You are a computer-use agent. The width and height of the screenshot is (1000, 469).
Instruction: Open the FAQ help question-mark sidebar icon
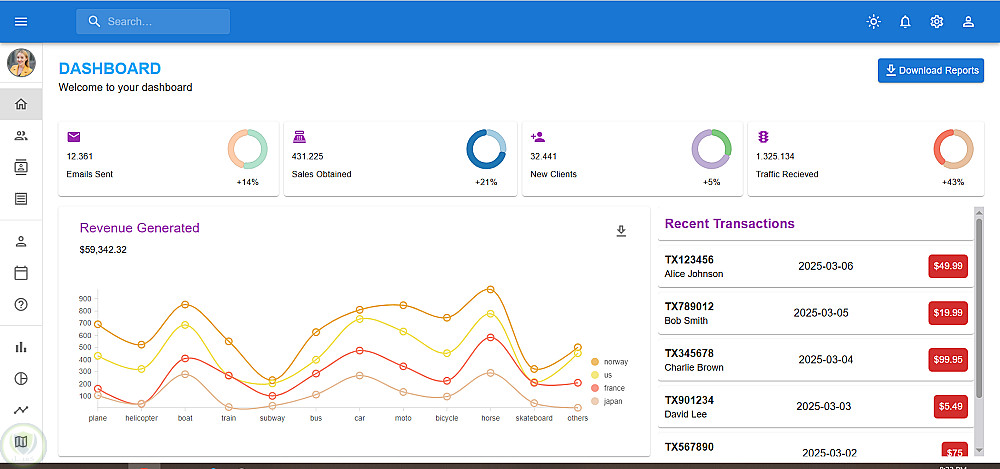point(21,304)
